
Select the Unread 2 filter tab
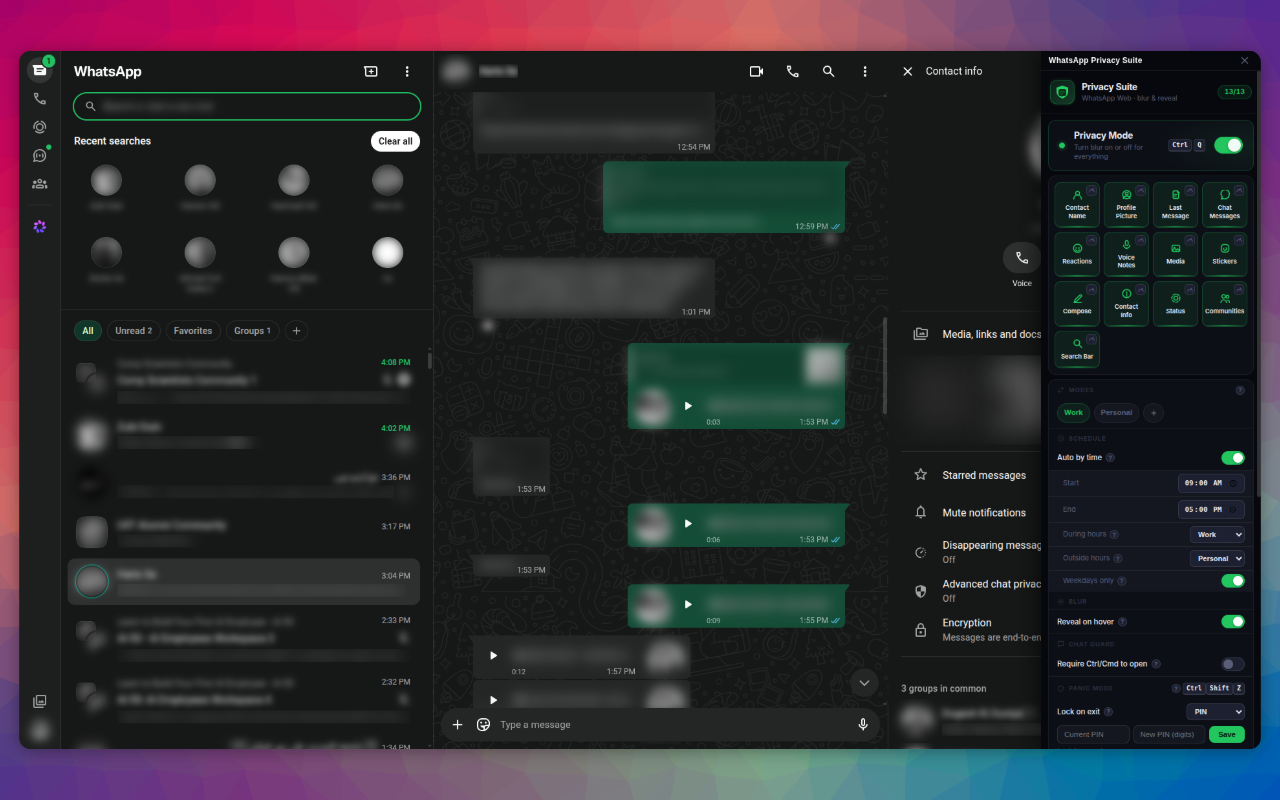[134, 331]
